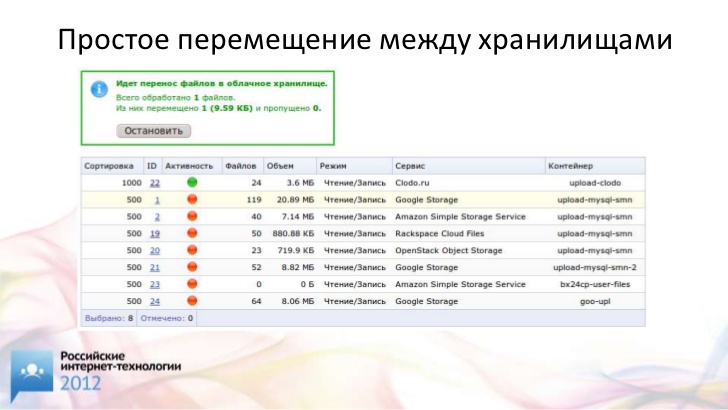The height and width of the screenshot is (410, 728).
Task: Open storage ID 24 link
Action: [x=154, y=301]
